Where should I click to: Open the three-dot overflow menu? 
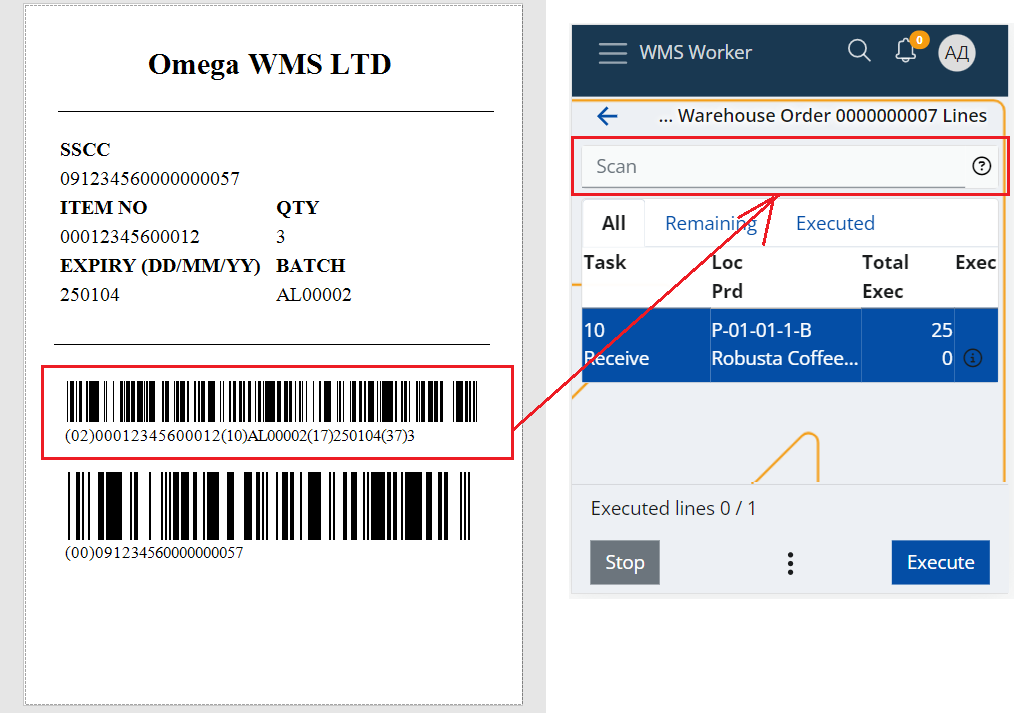click(x=790, y=562)
